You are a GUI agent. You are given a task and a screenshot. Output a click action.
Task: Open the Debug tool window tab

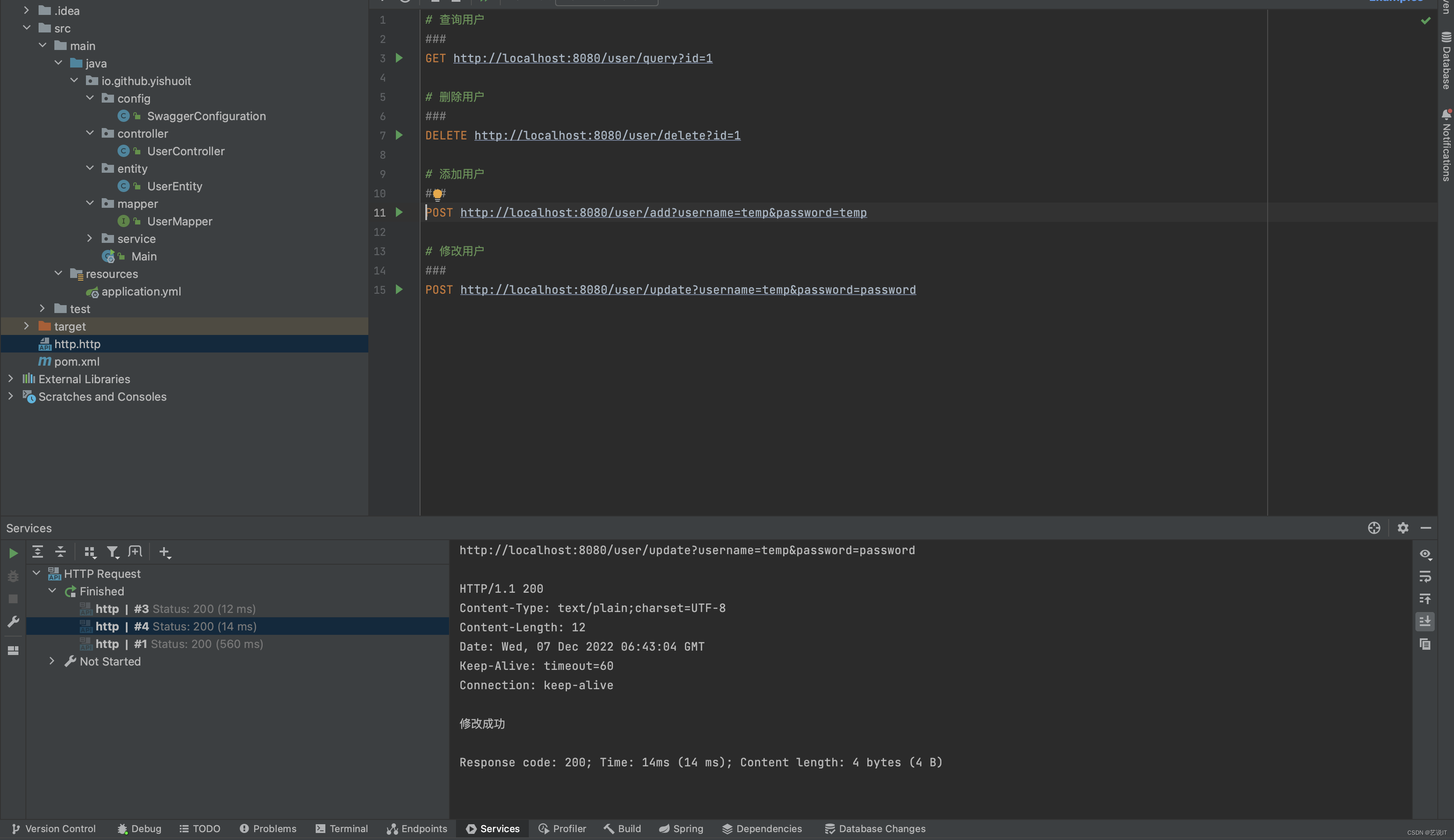click(139, 829)
